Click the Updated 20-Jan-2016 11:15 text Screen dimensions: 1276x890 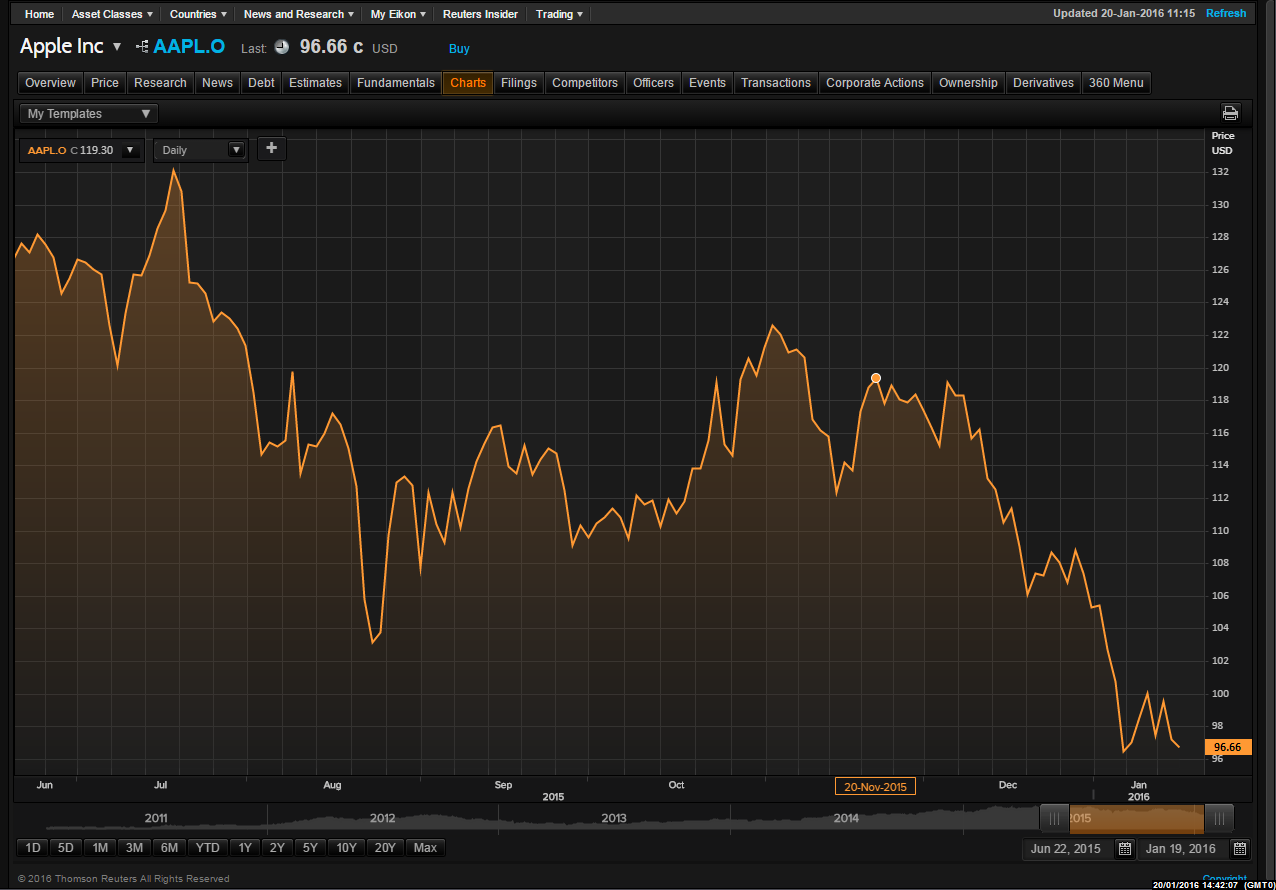(1124, 14)
